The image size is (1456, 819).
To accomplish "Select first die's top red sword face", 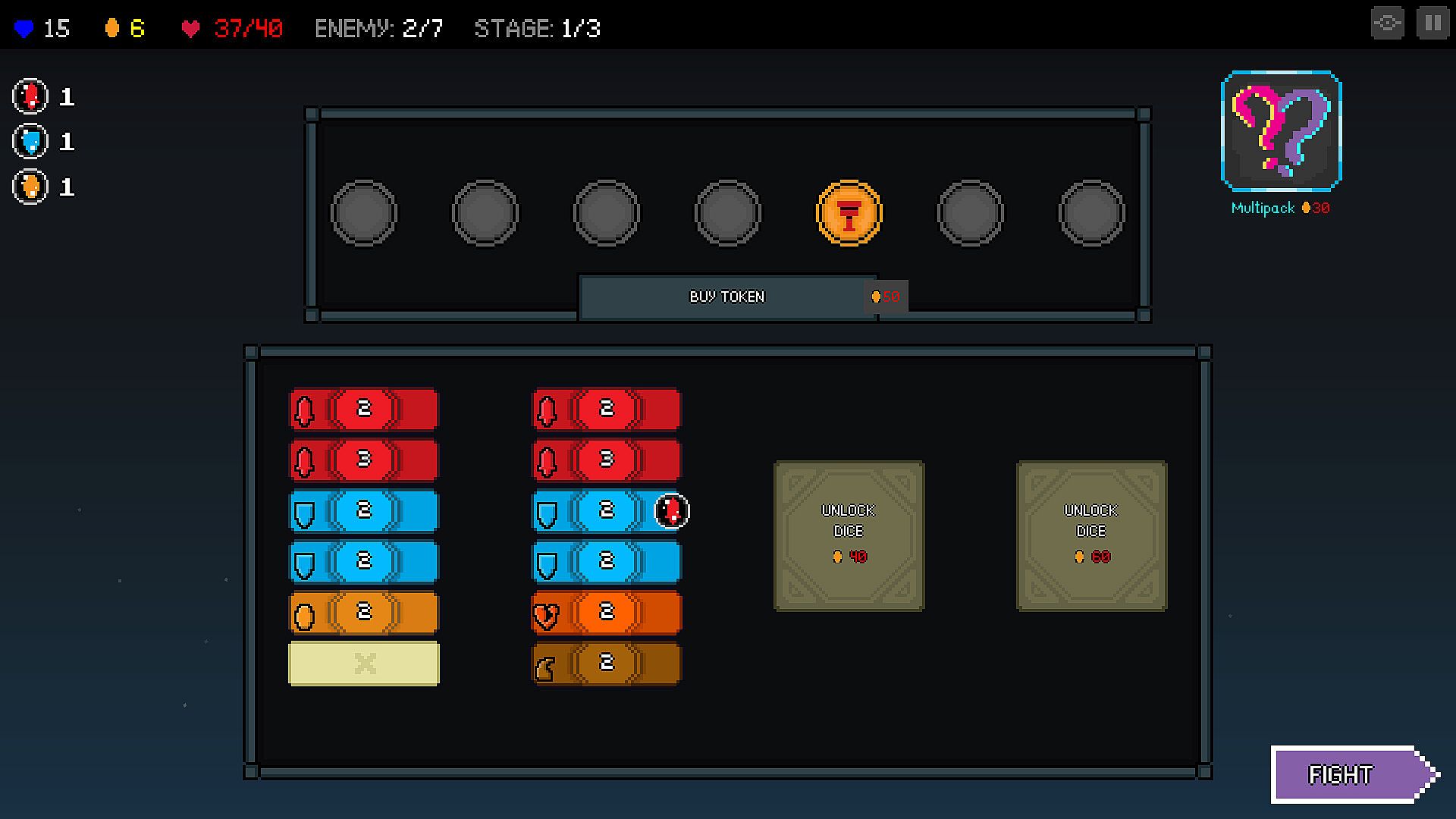I will [x=364, y=409].
